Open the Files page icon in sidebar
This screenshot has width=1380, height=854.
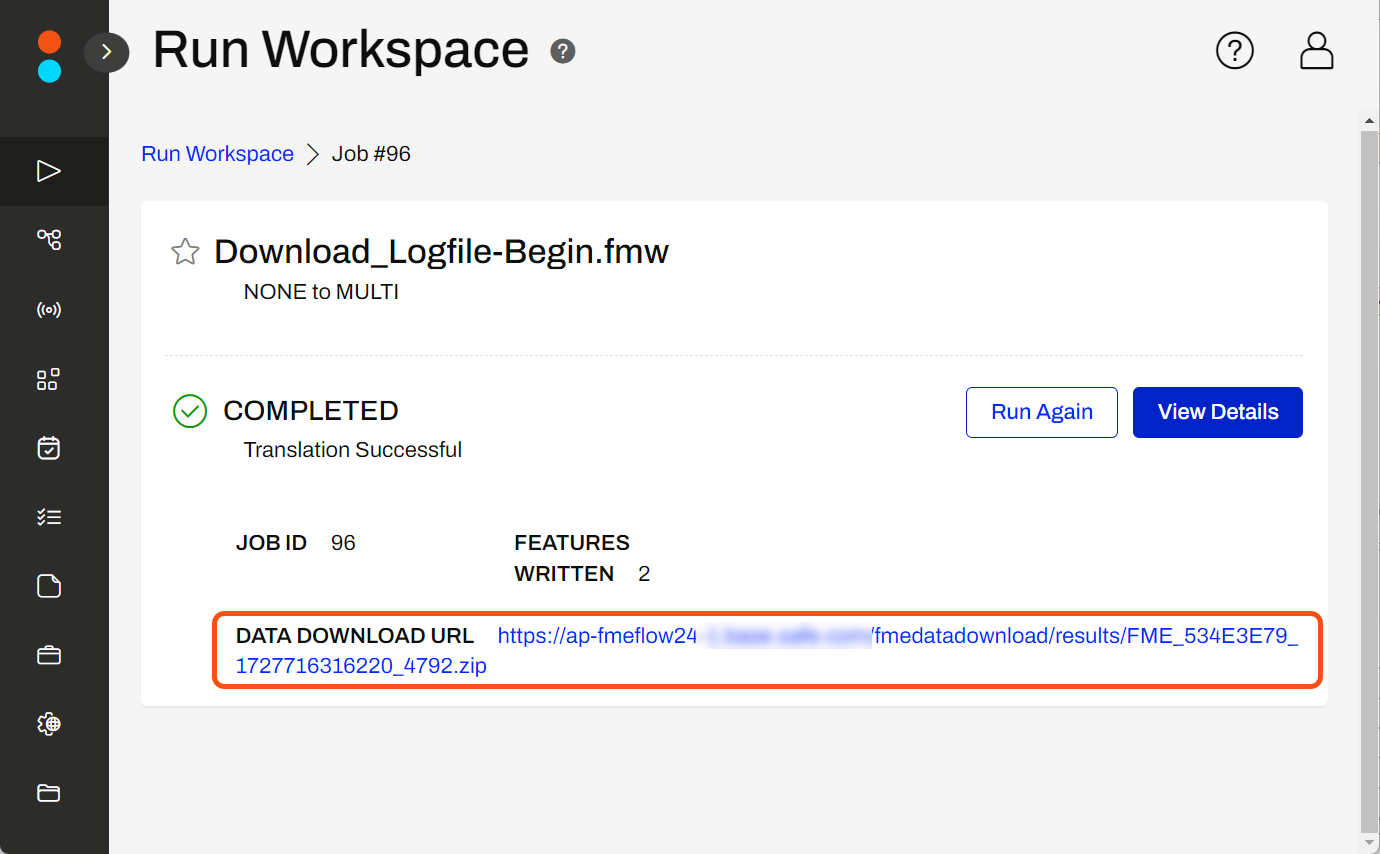pyautogui.click(x=48, y=586)
